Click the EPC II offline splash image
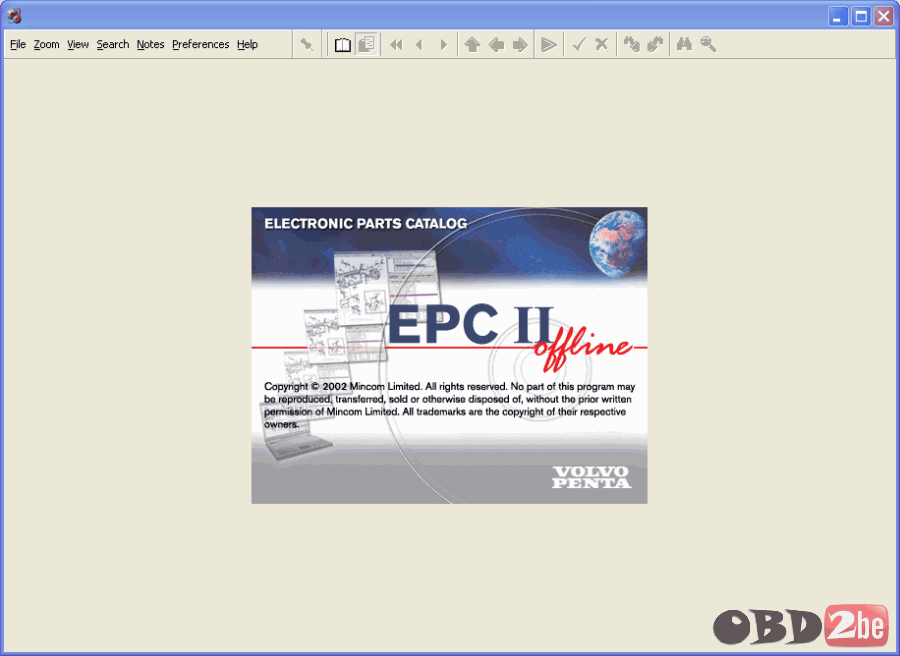 [449, 355]
